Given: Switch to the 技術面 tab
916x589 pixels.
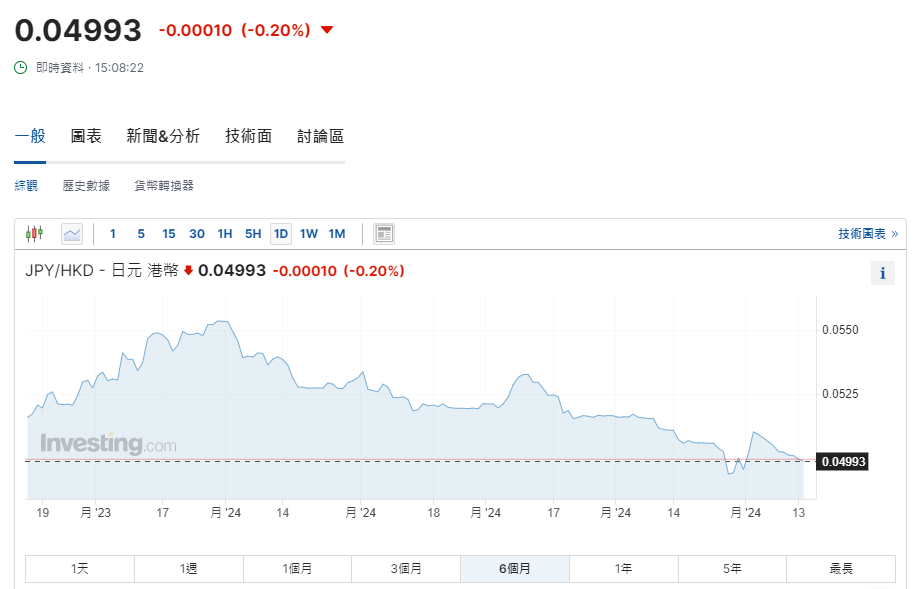Looking at the screenshot, I should 248,136.
